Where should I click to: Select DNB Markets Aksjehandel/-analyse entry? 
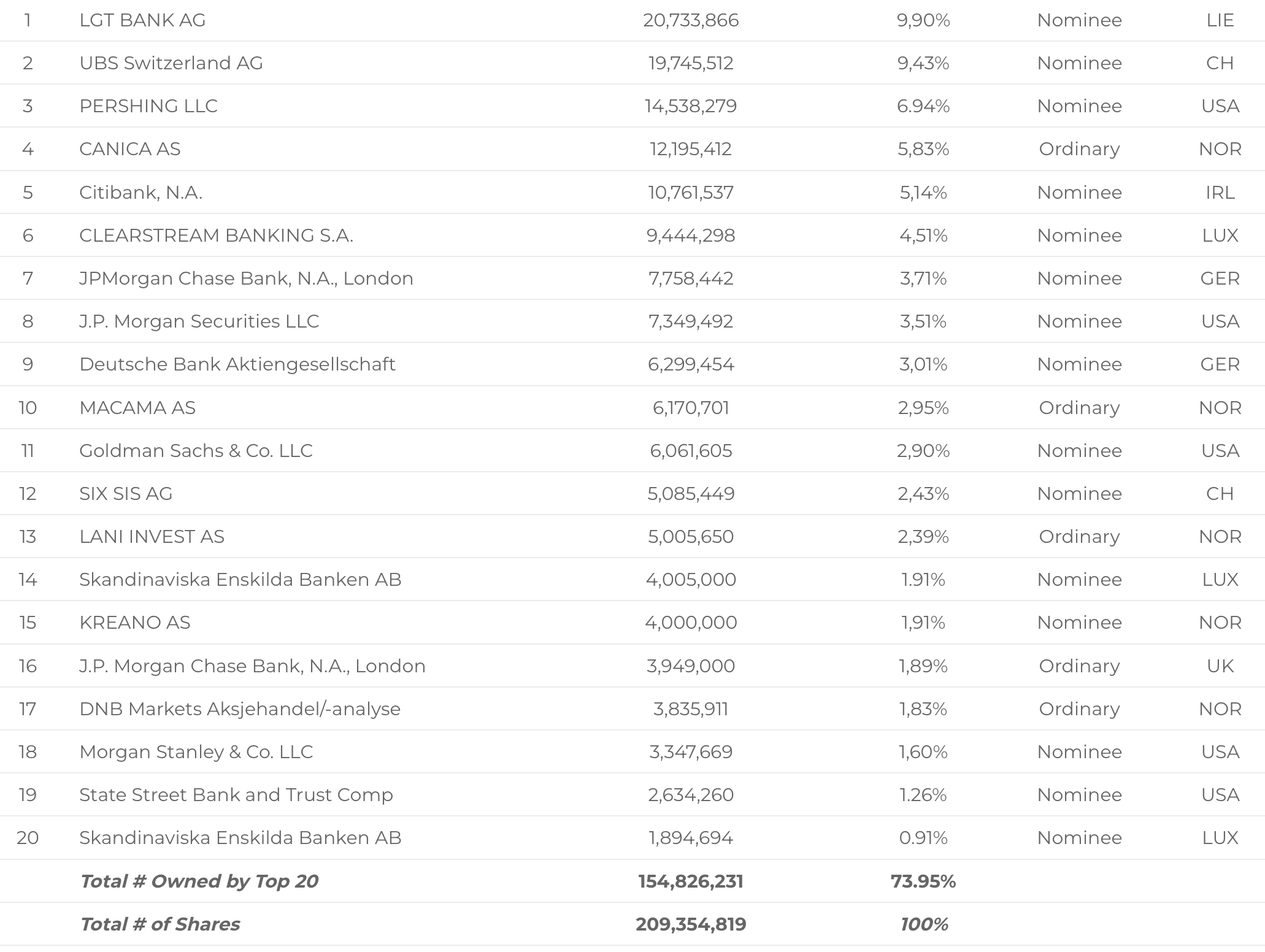point(240,709)
